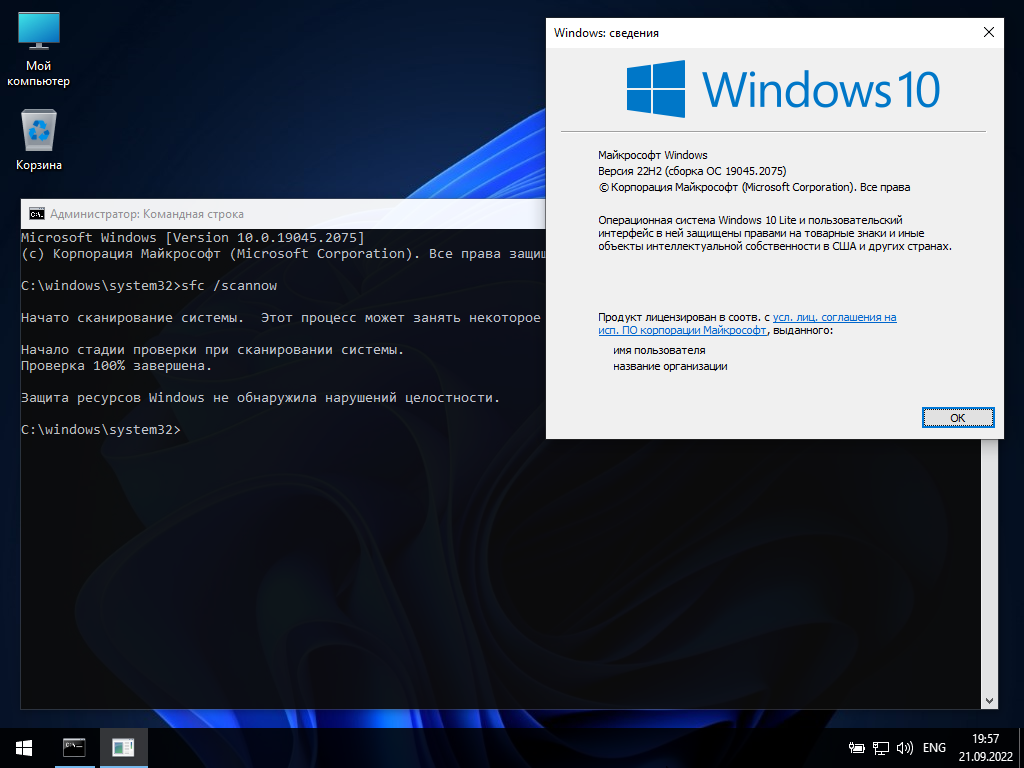This screenshot has width=1024, height=768.
Task: Switch to Command Prompt taskbar button
Action: click(x=74, y=747)
